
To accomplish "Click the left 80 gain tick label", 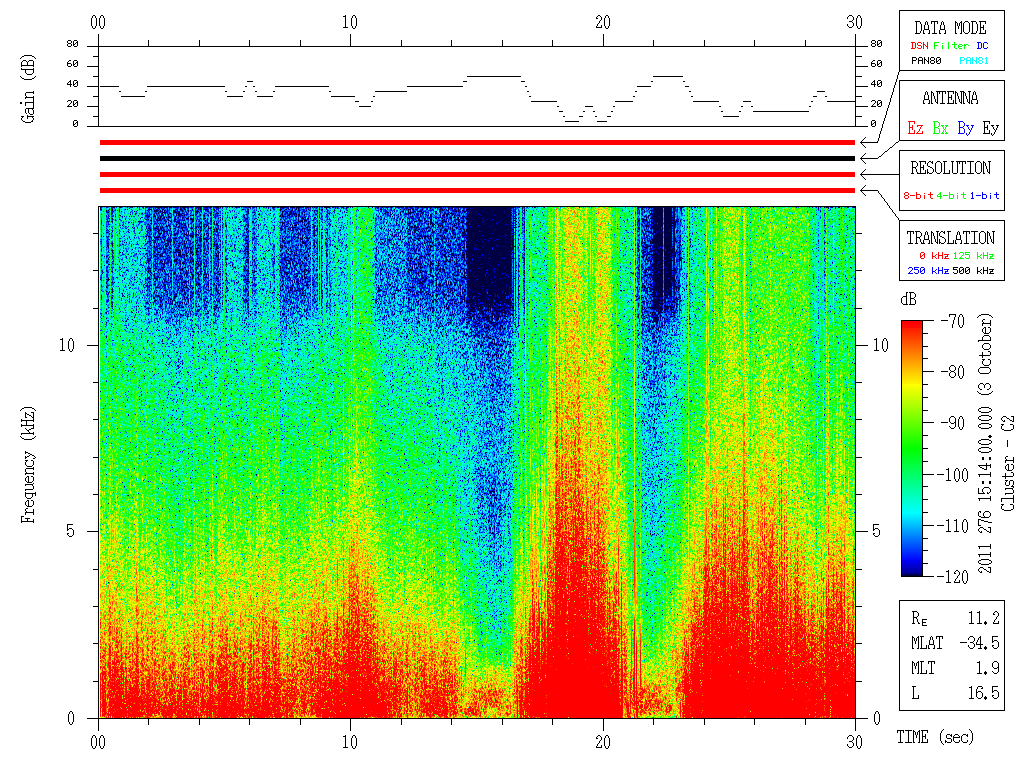I will tap(72, 44).
